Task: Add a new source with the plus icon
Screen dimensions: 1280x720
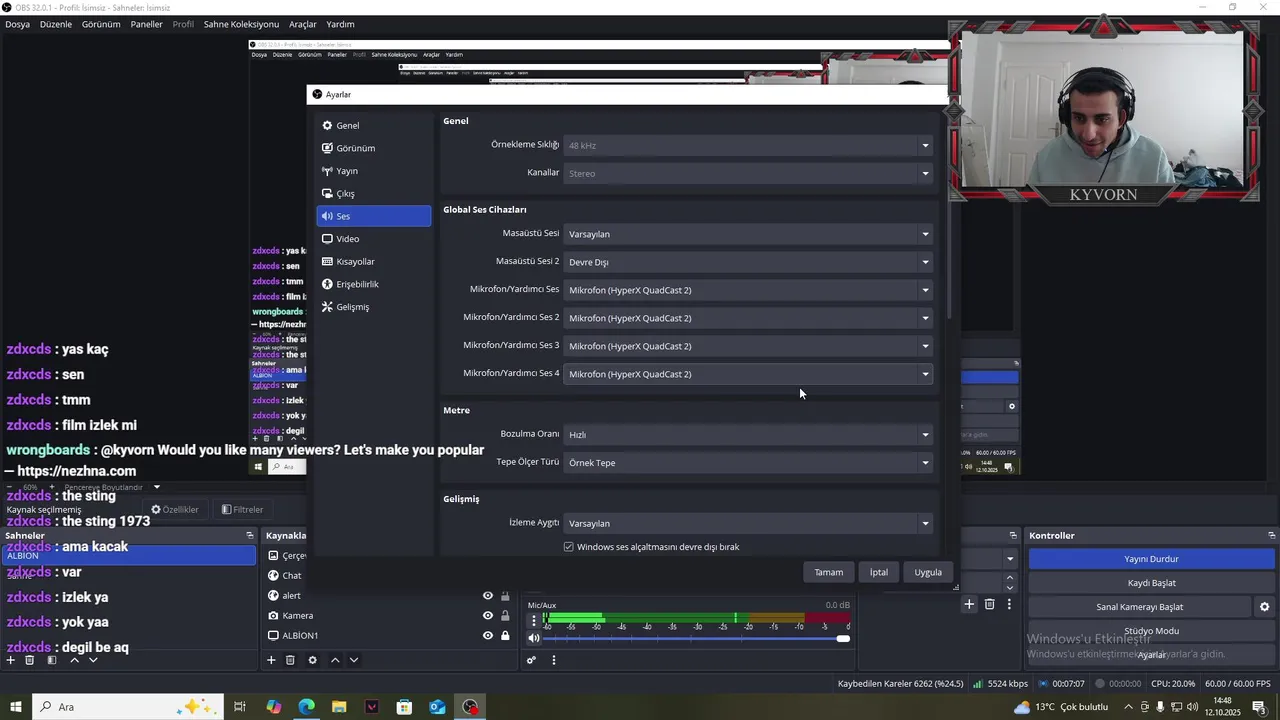Action: point(271,660)
